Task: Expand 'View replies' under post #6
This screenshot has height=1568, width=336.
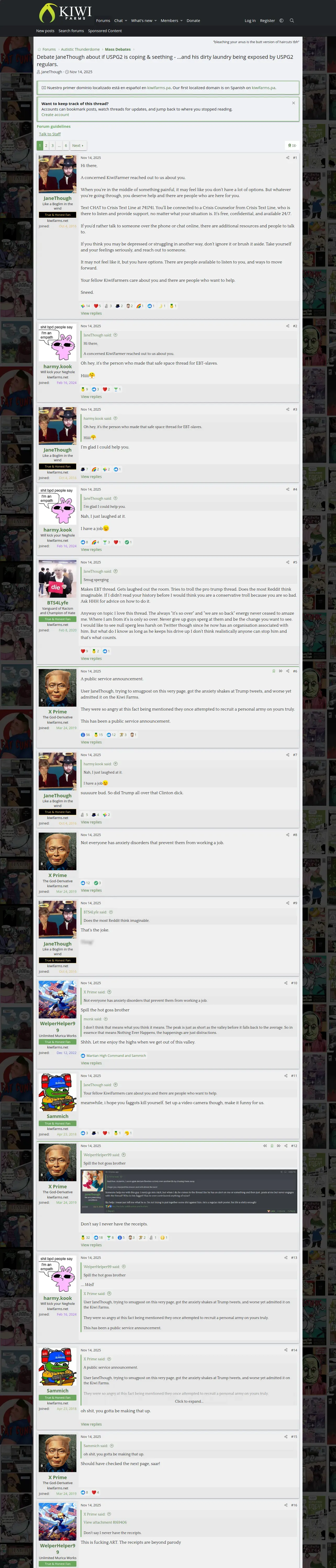Action: tap(92, 742)
